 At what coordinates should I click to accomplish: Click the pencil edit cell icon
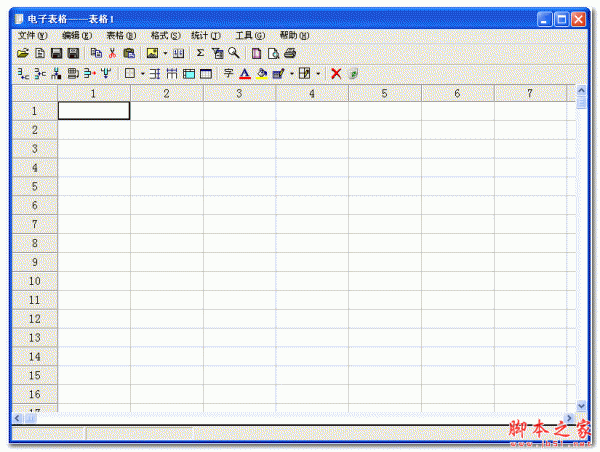(279, 73)
